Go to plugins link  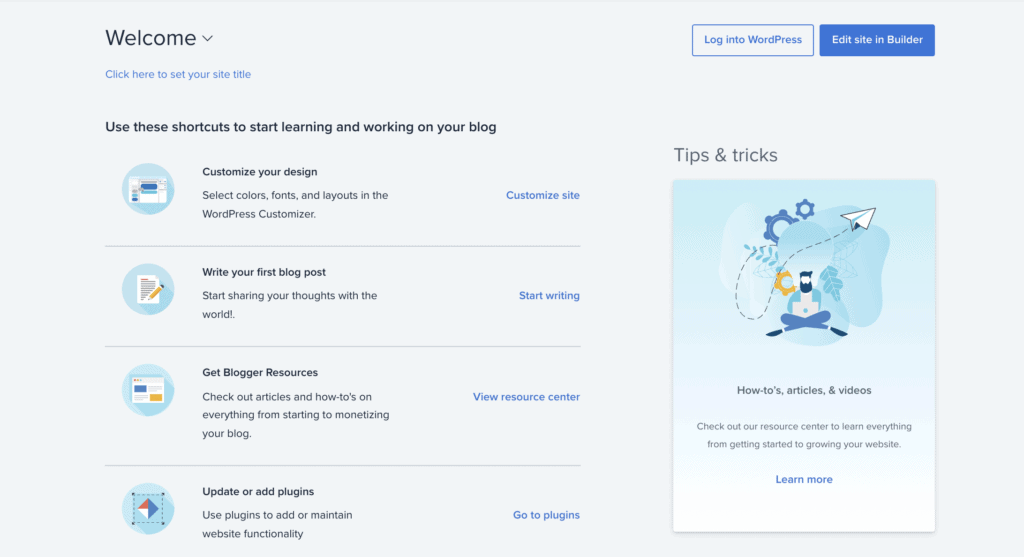pos(546,515)
